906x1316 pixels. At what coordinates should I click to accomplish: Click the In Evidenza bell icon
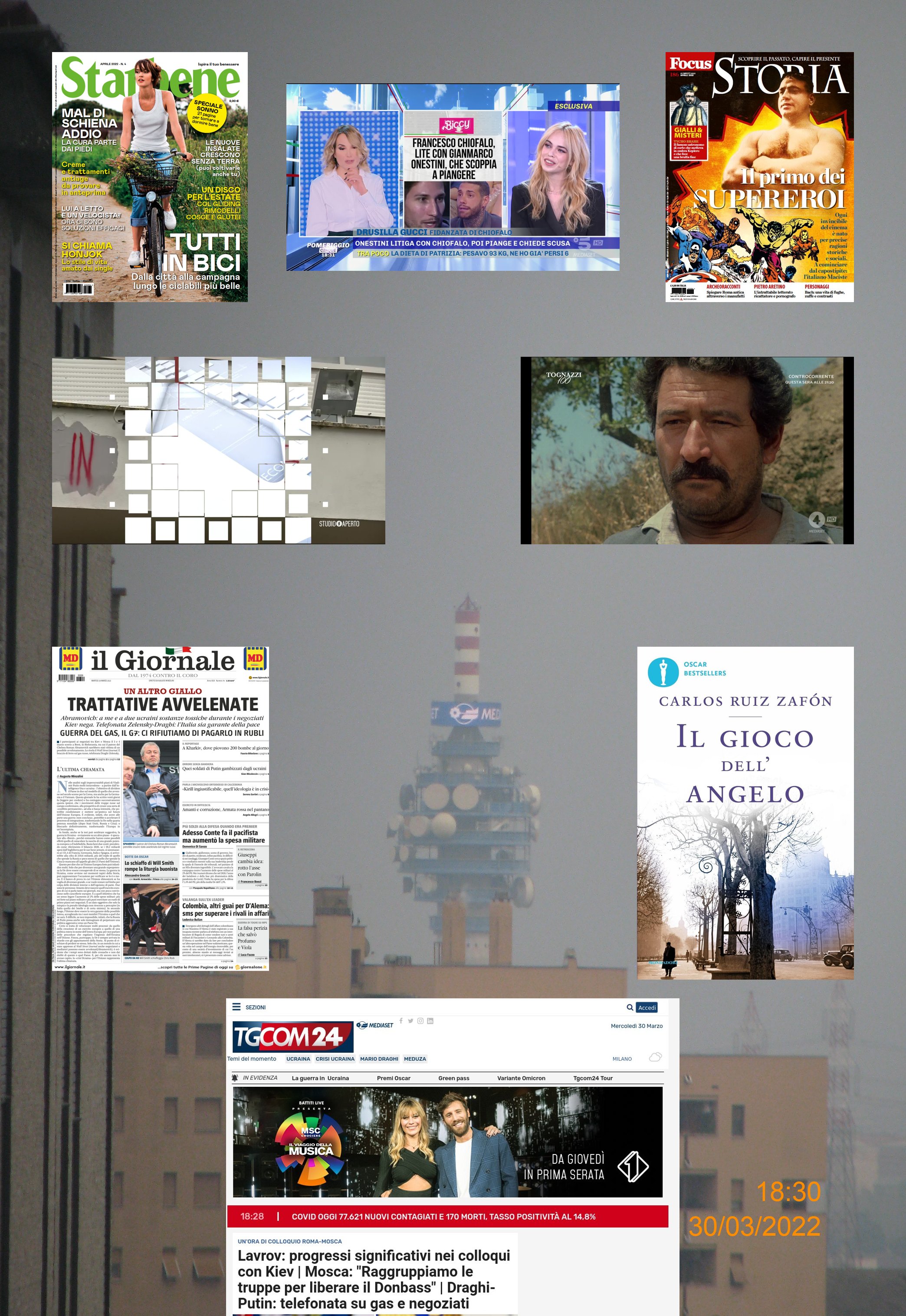[x=235, y=1078]
